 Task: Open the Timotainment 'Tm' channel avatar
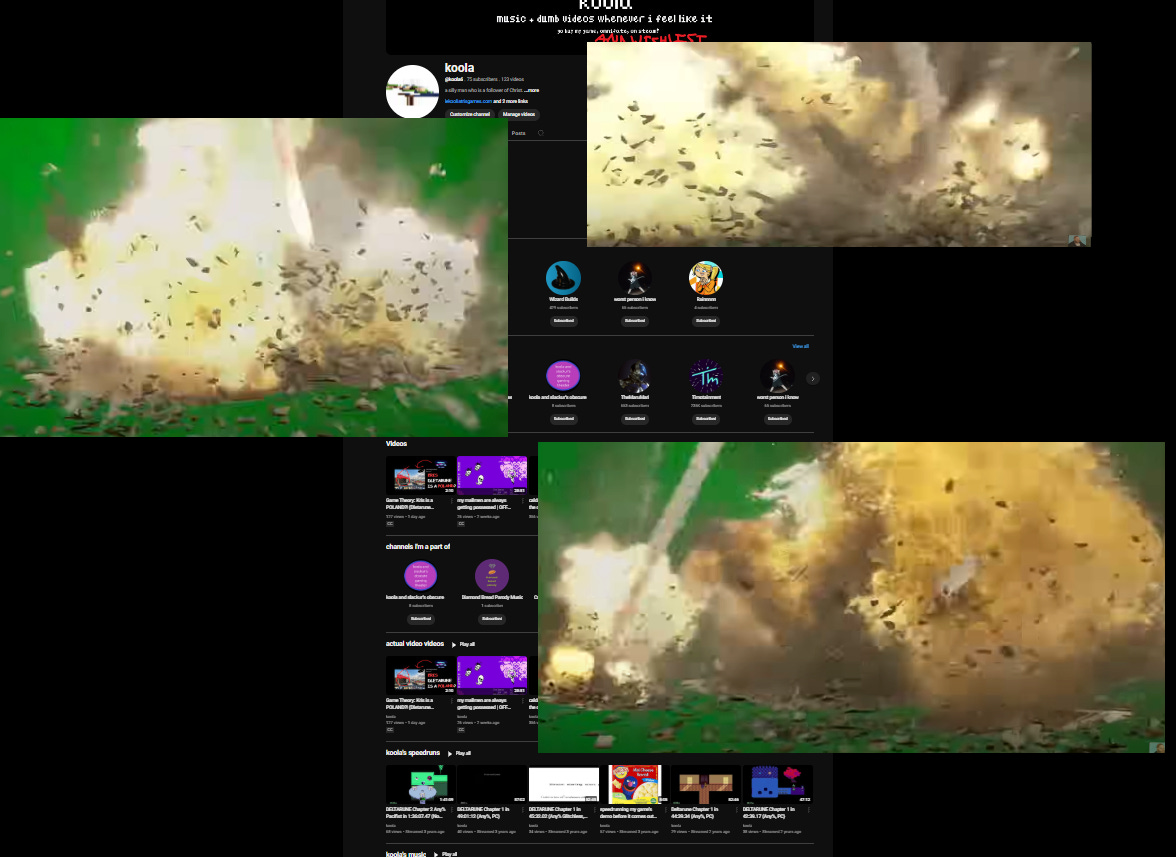706,376
